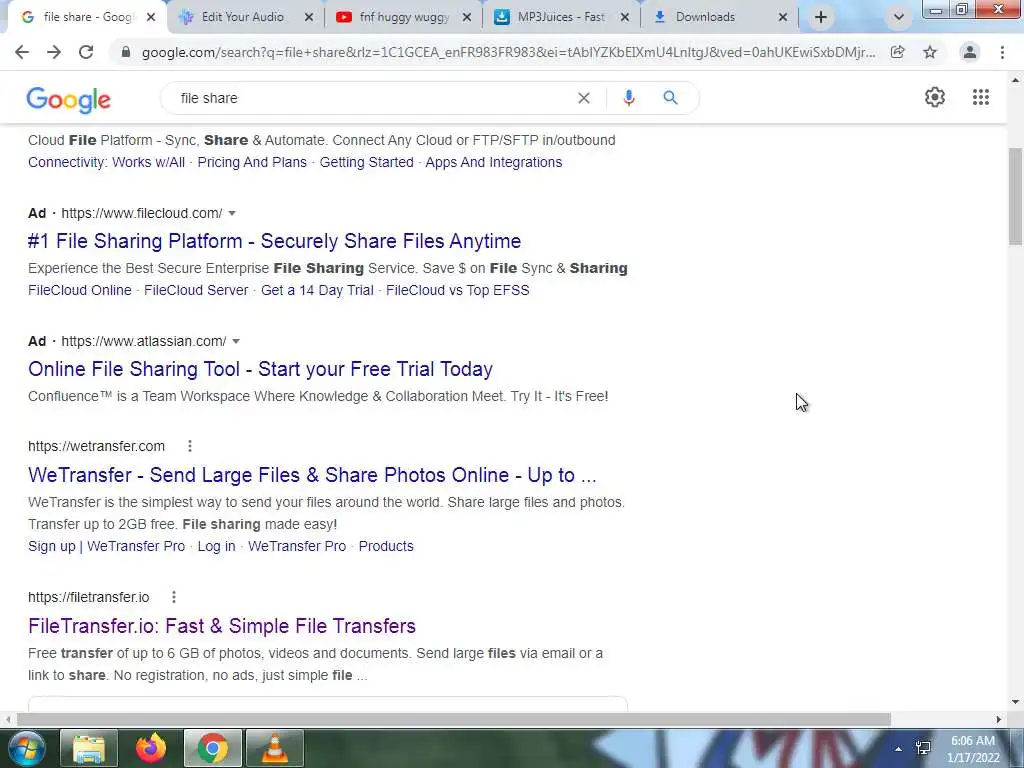The width and height of the screenshot is (1024, 768).
Task: Select the 'file share - Google' tab
Action: click(87, 17)
